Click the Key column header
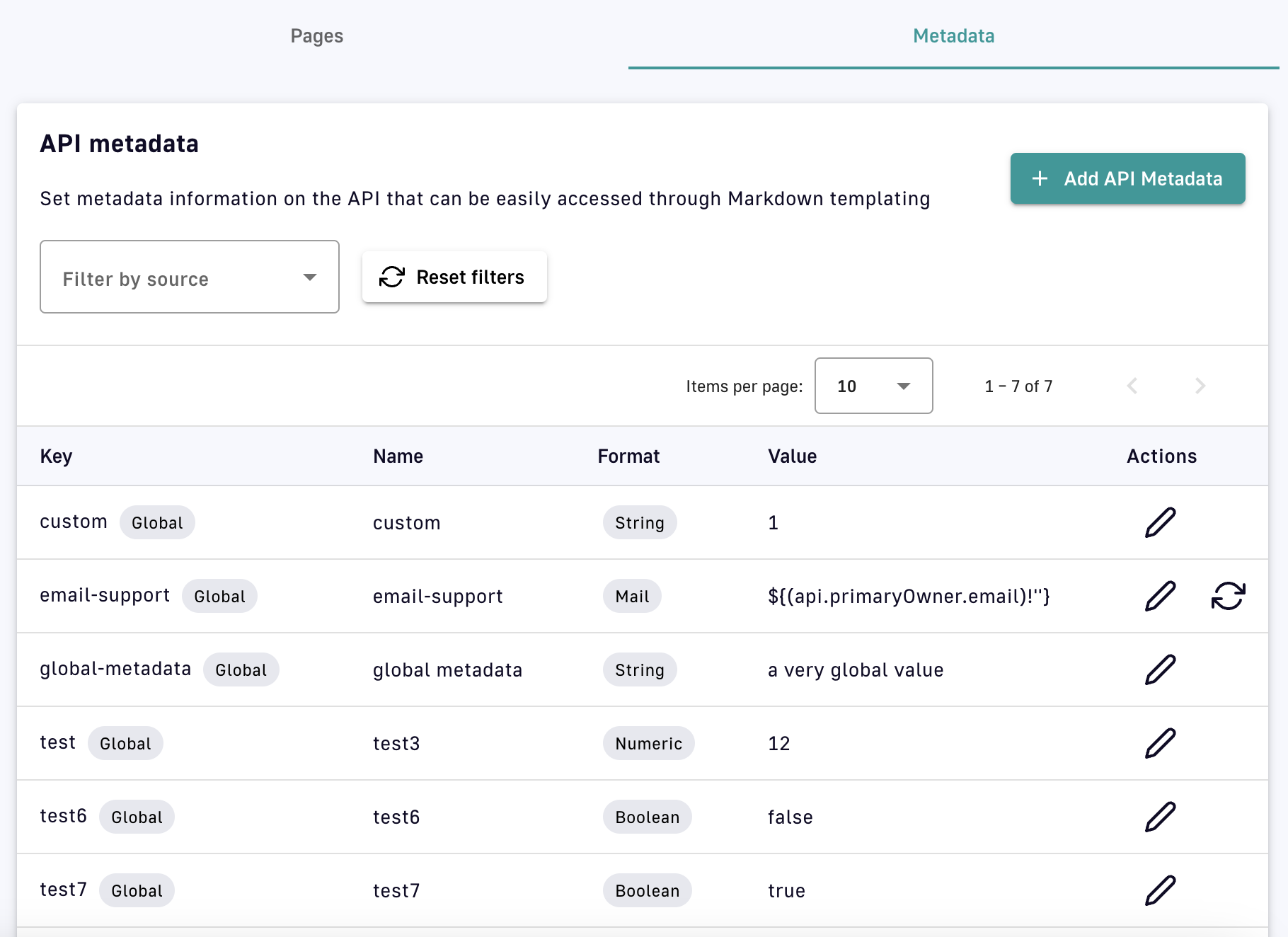 [x=57, y=456]
